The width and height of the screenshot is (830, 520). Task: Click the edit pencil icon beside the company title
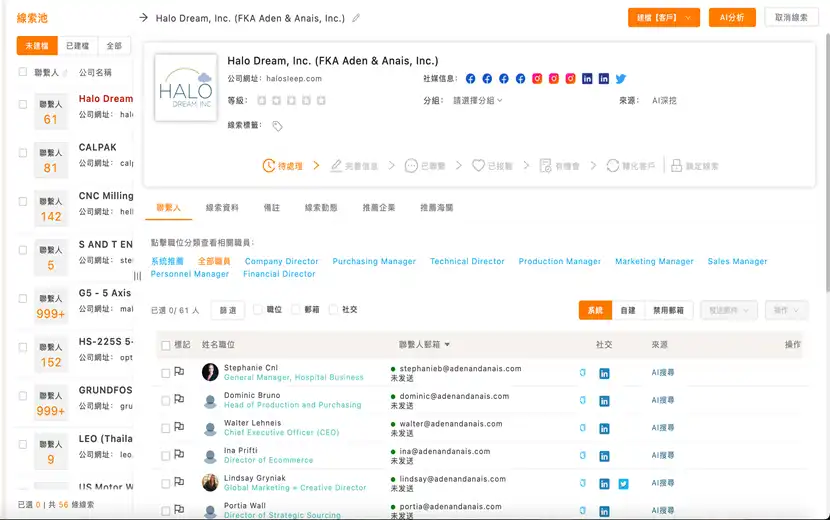tap(356, 18)
